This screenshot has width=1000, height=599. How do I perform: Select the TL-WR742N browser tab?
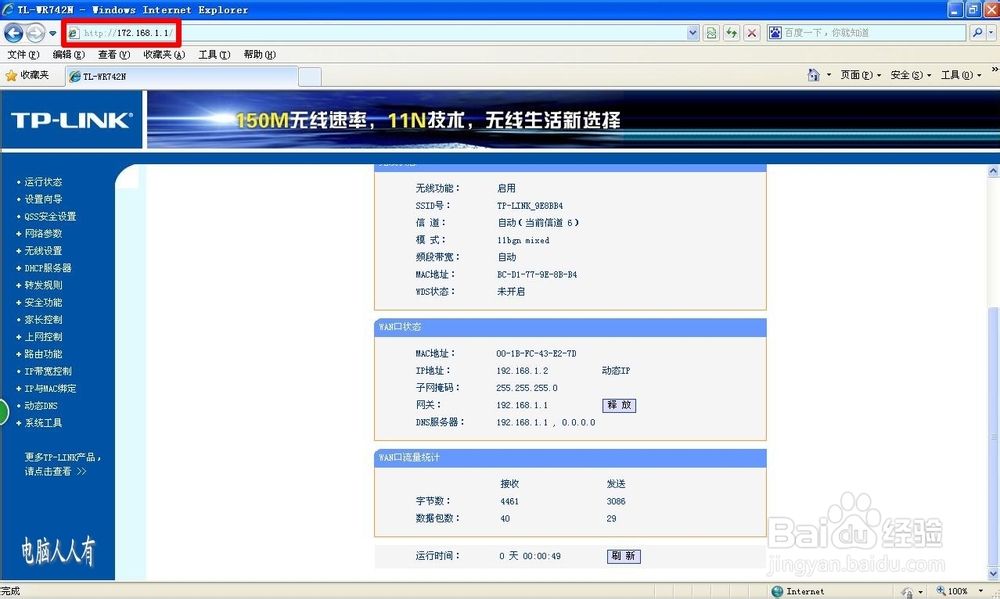(x=110, y=74)
